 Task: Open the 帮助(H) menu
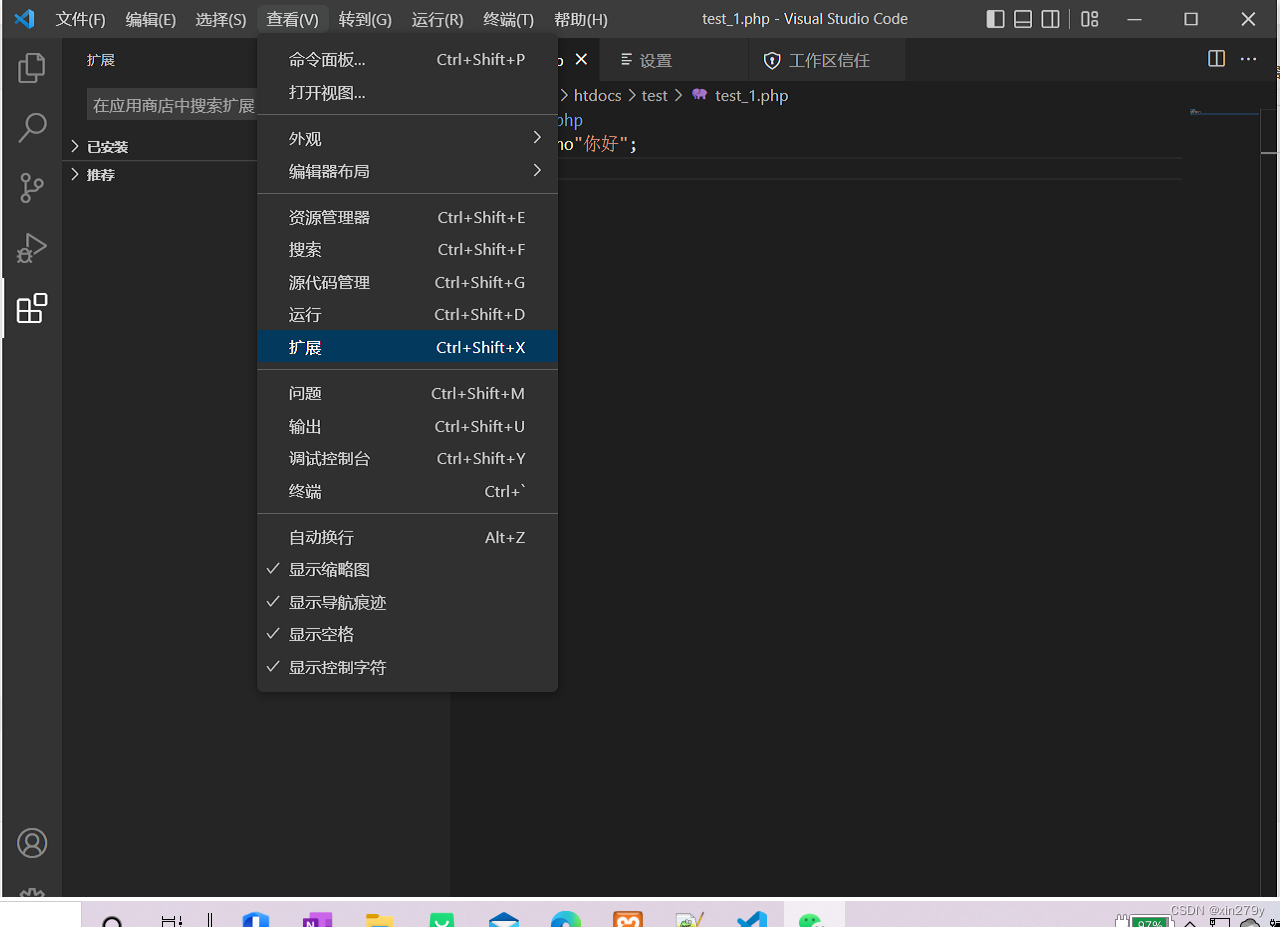pyautogui.click(x=580, y=20)
